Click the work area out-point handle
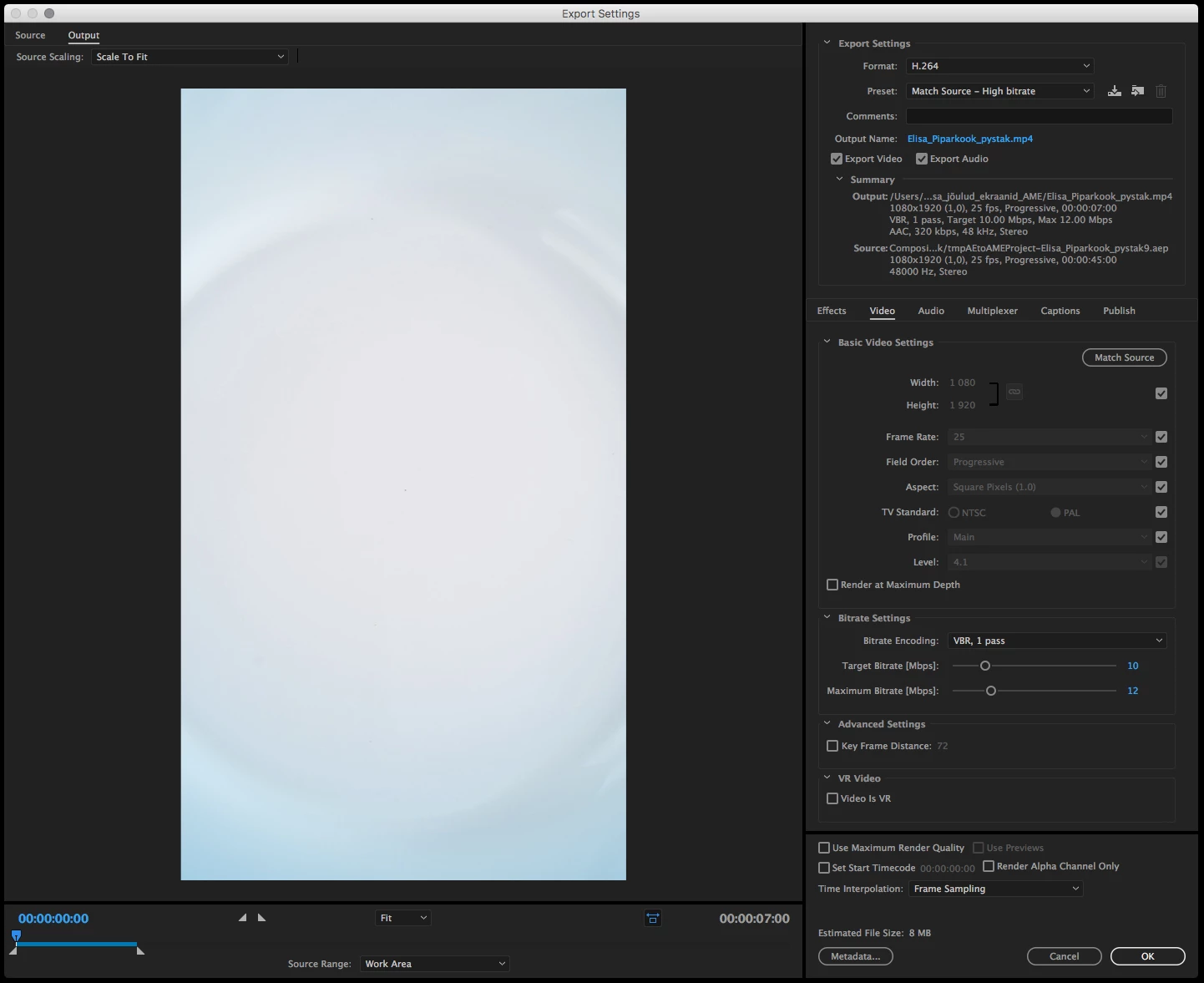Image resolution: width=1204 pixels, height=983 pixels. tap(140, 950)
